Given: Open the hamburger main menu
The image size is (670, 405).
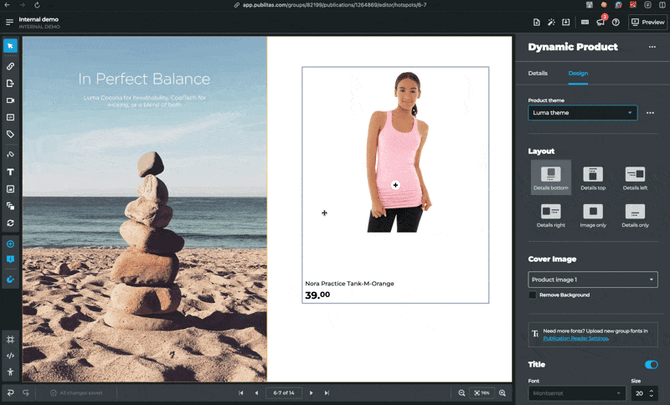Looking at the screenshot, I should (9, 22).
